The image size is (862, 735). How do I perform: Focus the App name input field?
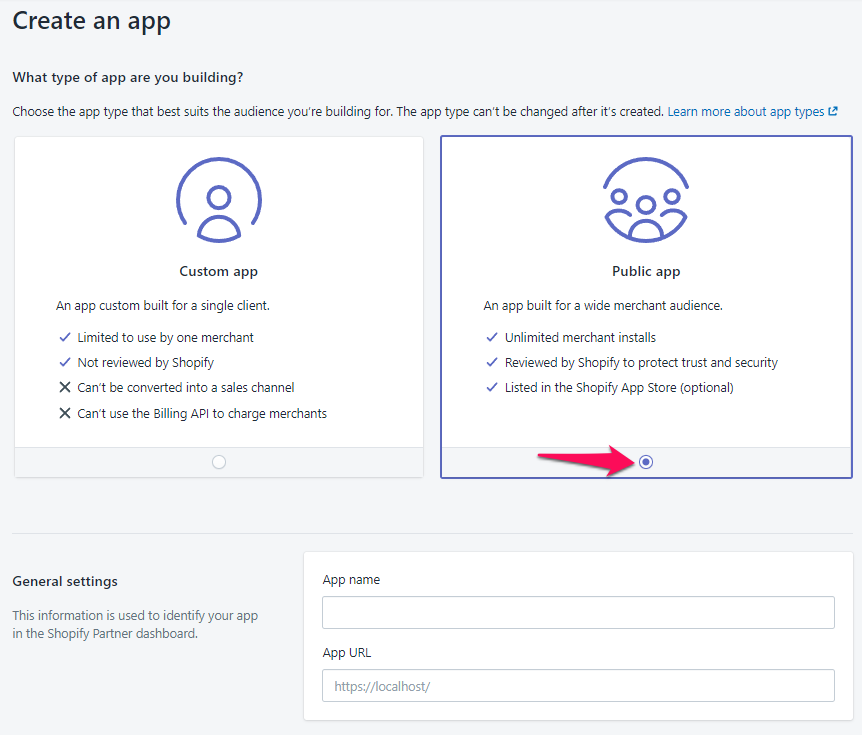coord(578,612)
